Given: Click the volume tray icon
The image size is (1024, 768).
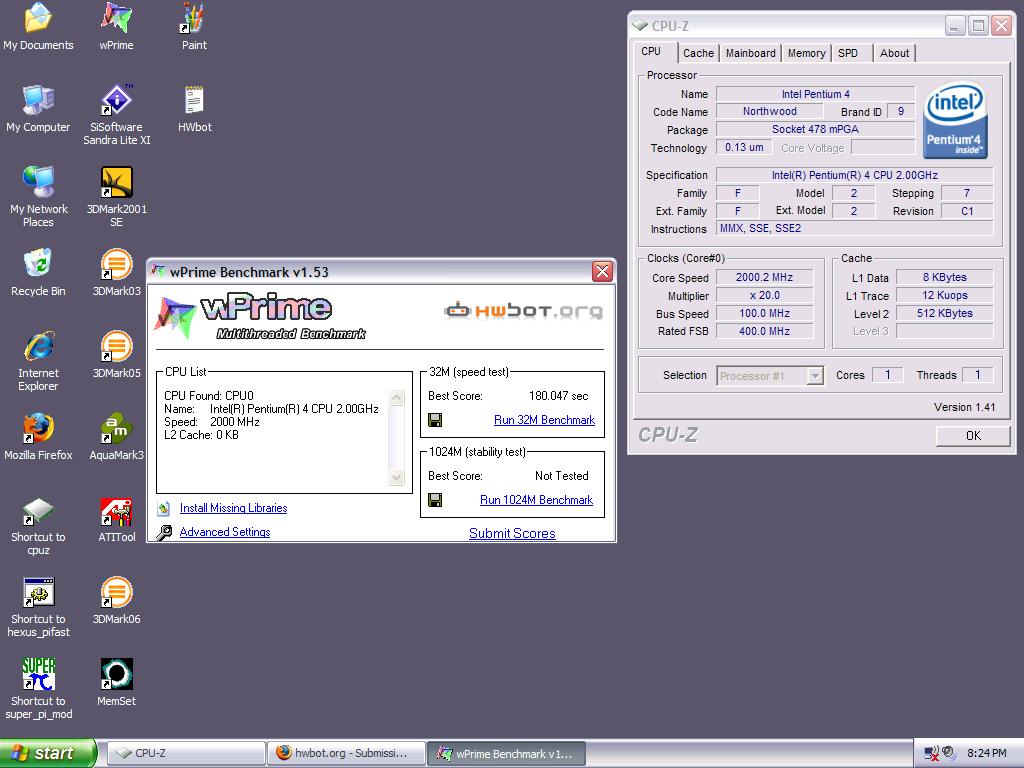Looking at the screenshot, I should 949,753.
